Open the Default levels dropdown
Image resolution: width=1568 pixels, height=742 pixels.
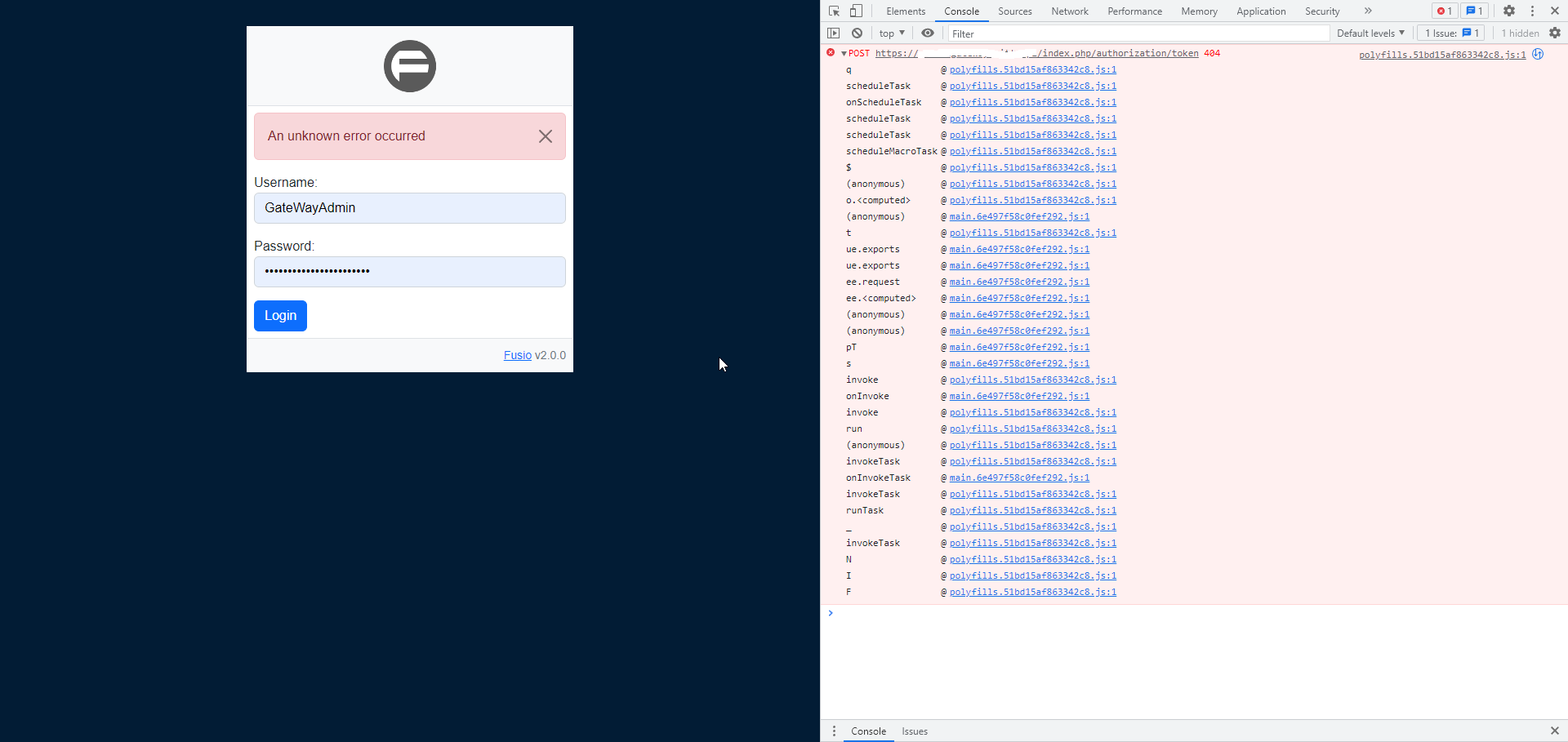coord(1370,33)
